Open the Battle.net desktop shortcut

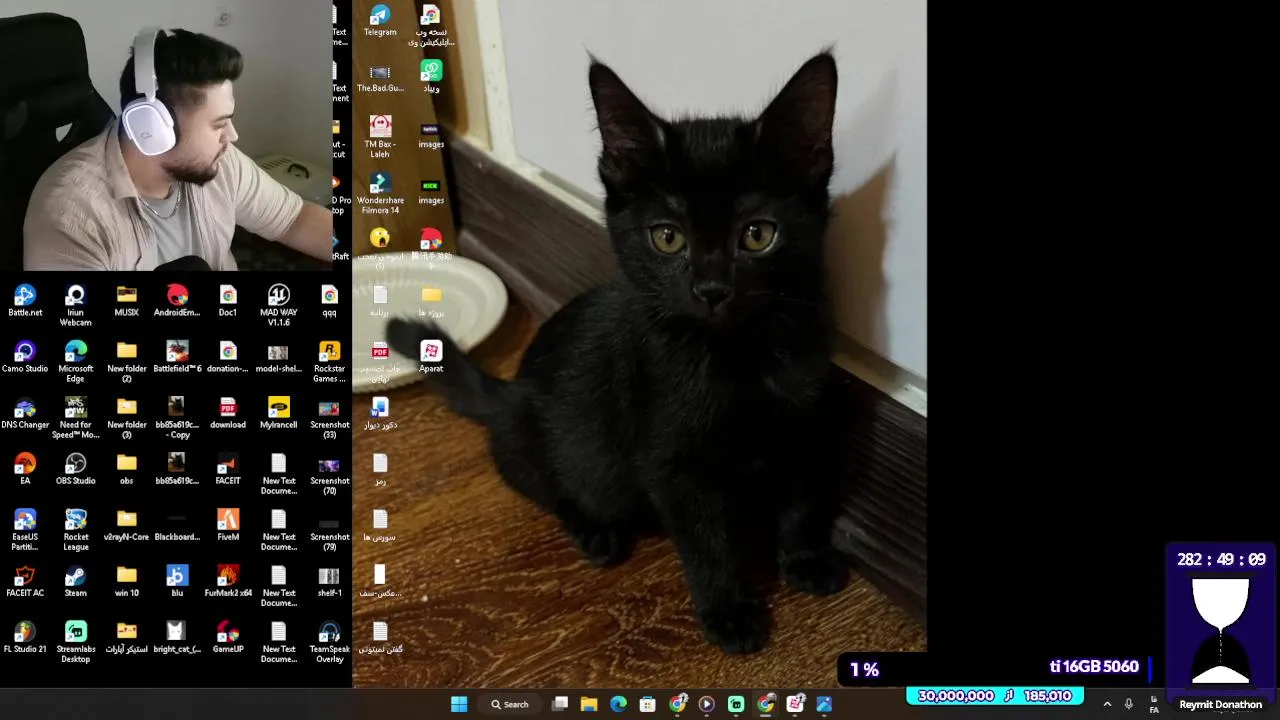(25, 300)
